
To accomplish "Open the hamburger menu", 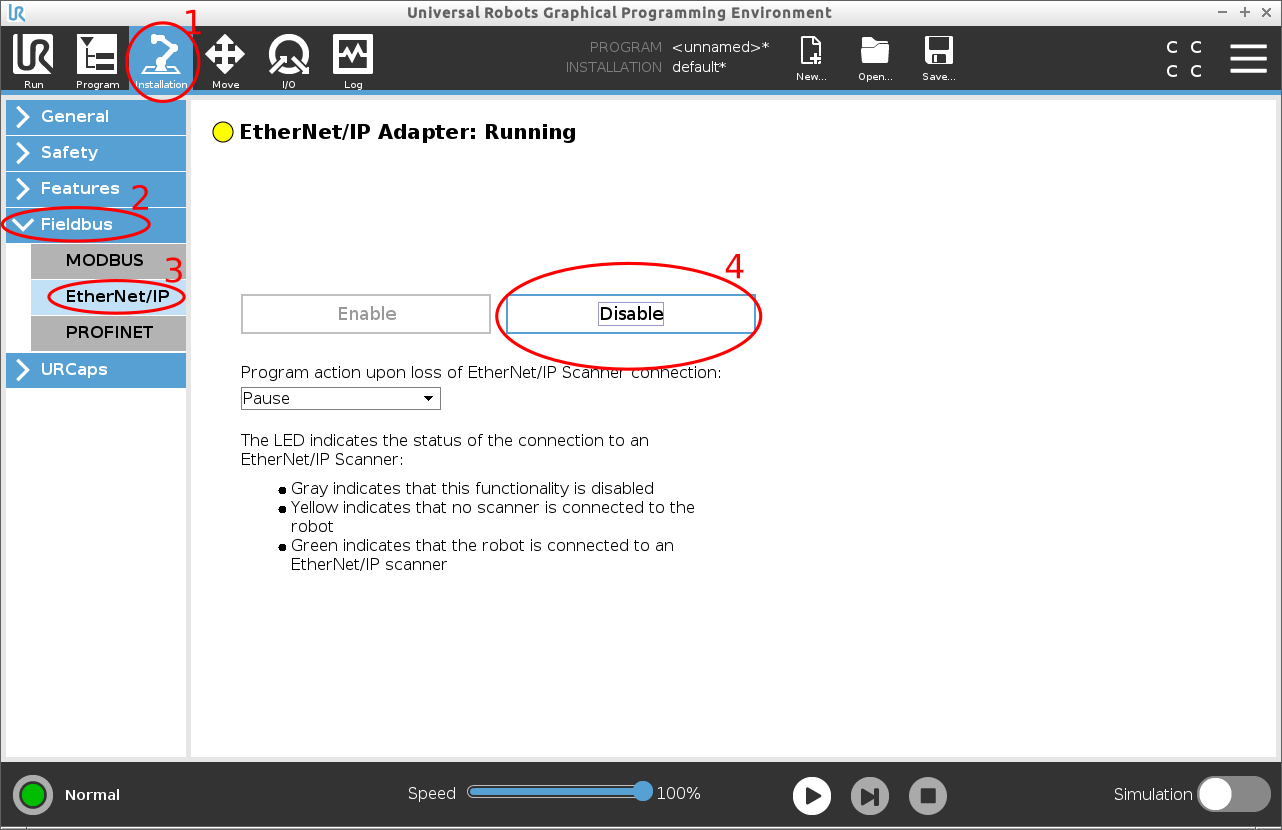I will point(1248,59).
